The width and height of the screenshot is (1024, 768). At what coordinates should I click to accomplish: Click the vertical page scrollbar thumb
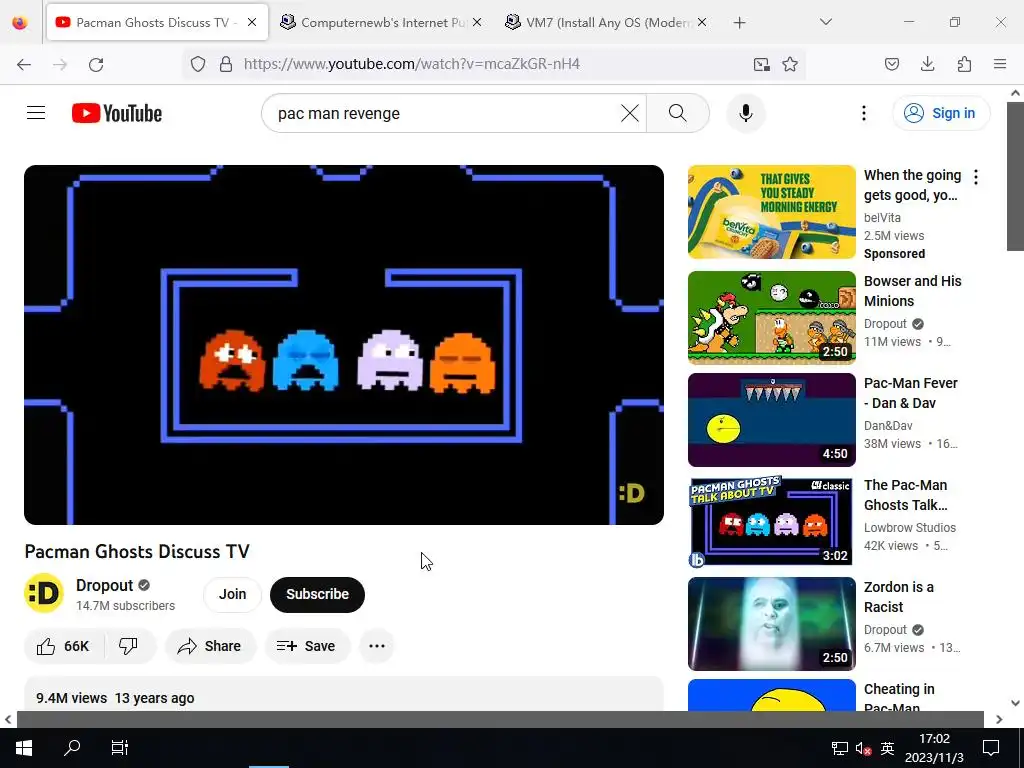pos(1015,176)
